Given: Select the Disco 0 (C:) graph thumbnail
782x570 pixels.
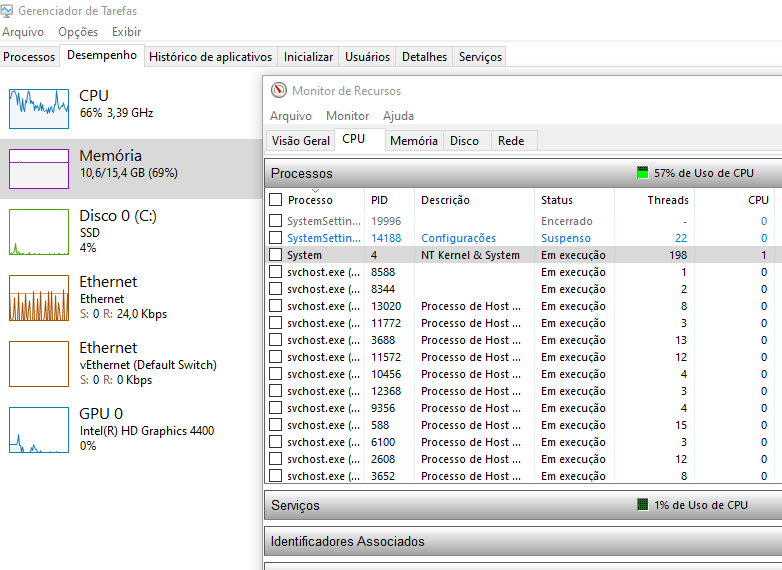Looking at the screenshot, I should pos(39,232).
